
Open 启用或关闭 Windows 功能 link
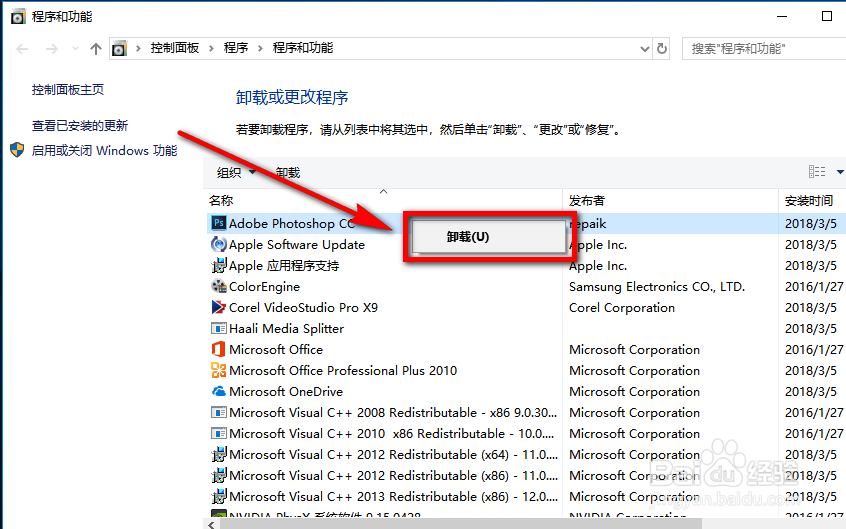pyautogui.click(x=104, y=151)
